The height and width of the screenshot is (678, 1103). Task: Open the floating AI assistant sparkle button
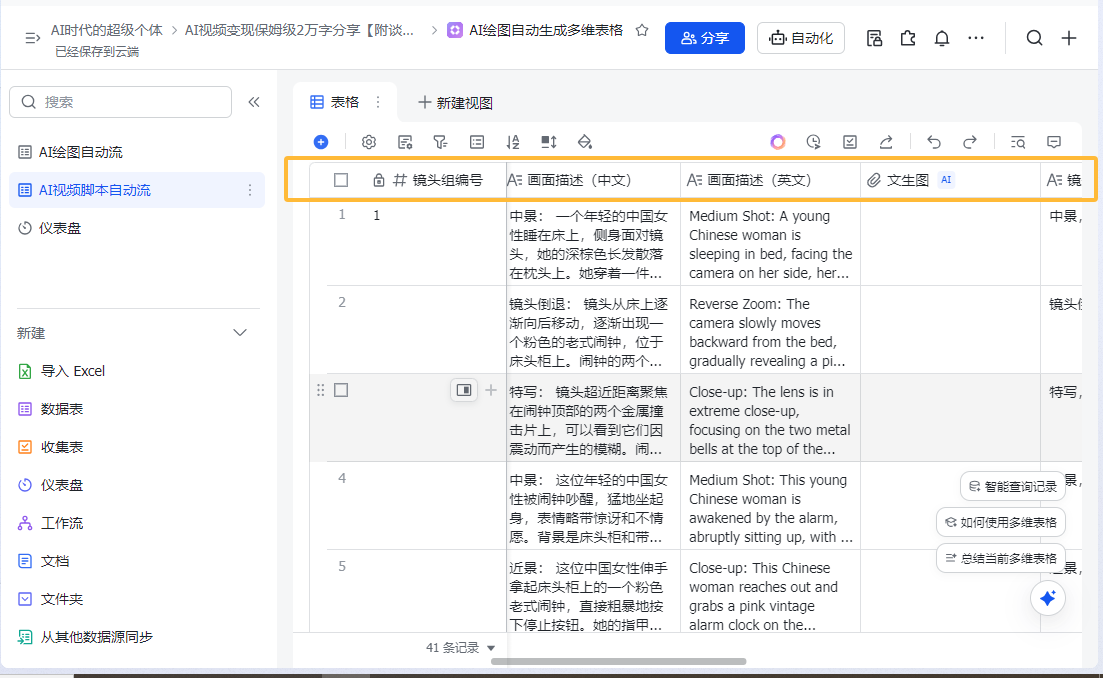click(x=1047, y=599)
